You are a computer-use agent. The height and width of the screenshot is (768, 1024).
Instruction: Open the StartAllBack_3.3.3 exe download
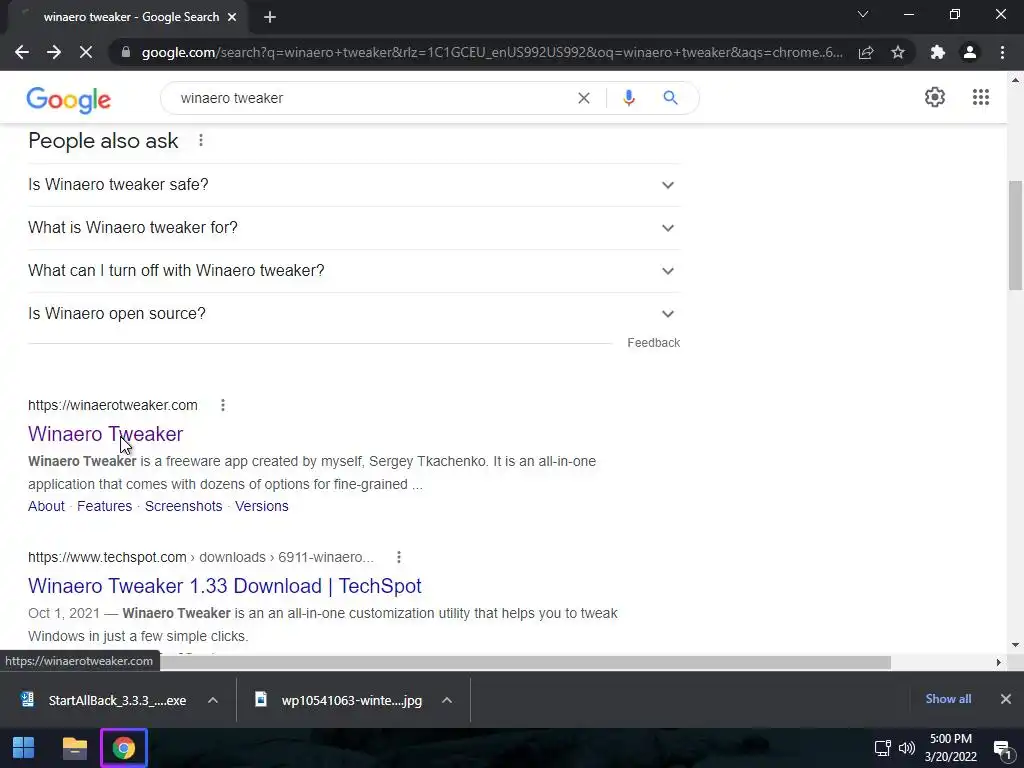[x=103, y=700]
